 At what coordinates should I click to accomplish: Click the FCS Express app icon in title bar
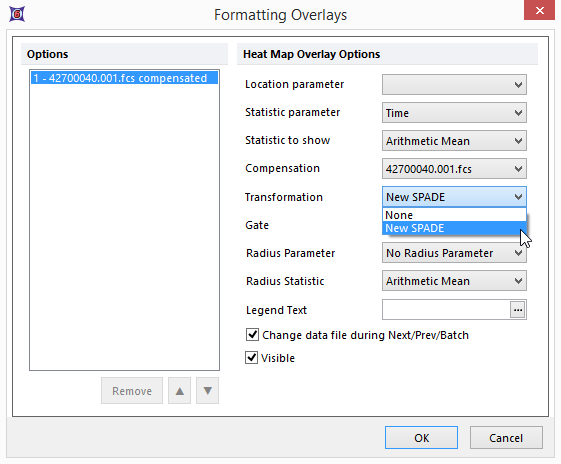tap(17, 14)
